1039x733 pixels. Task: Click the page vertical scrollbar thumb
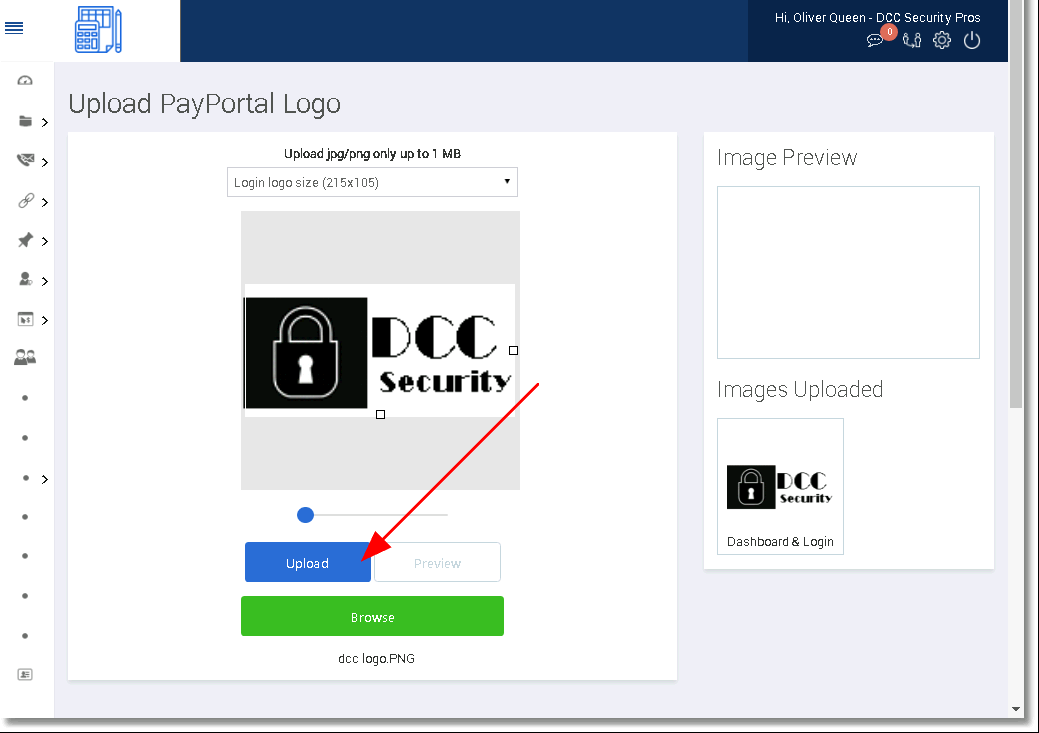[x=1016, y=203]
